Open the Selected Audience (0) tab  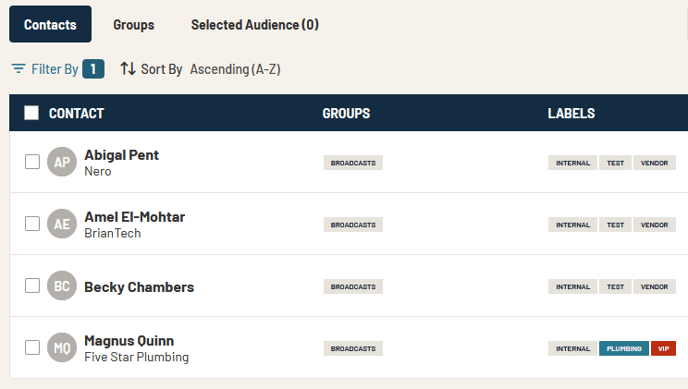(255, 25)
